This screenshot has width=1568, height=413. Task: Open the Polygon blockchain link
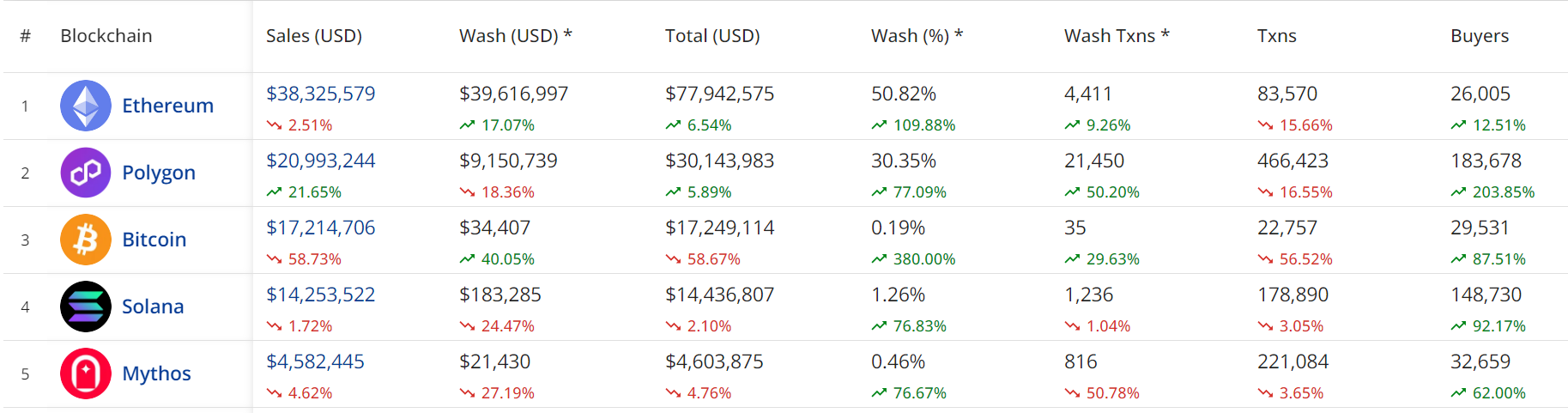[159, 173]
